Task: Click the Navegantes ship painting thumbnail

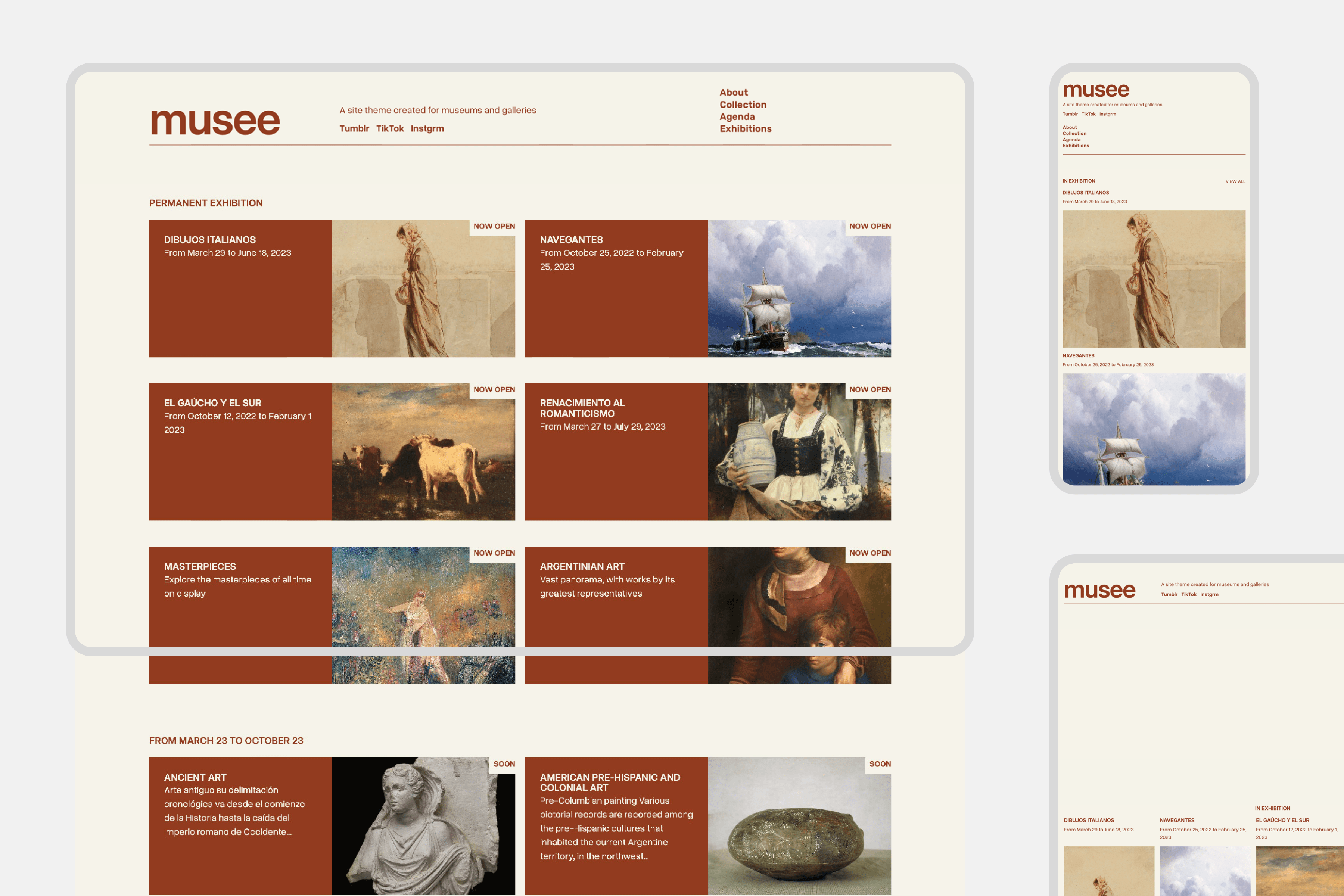Action: [x=799, y=289]
